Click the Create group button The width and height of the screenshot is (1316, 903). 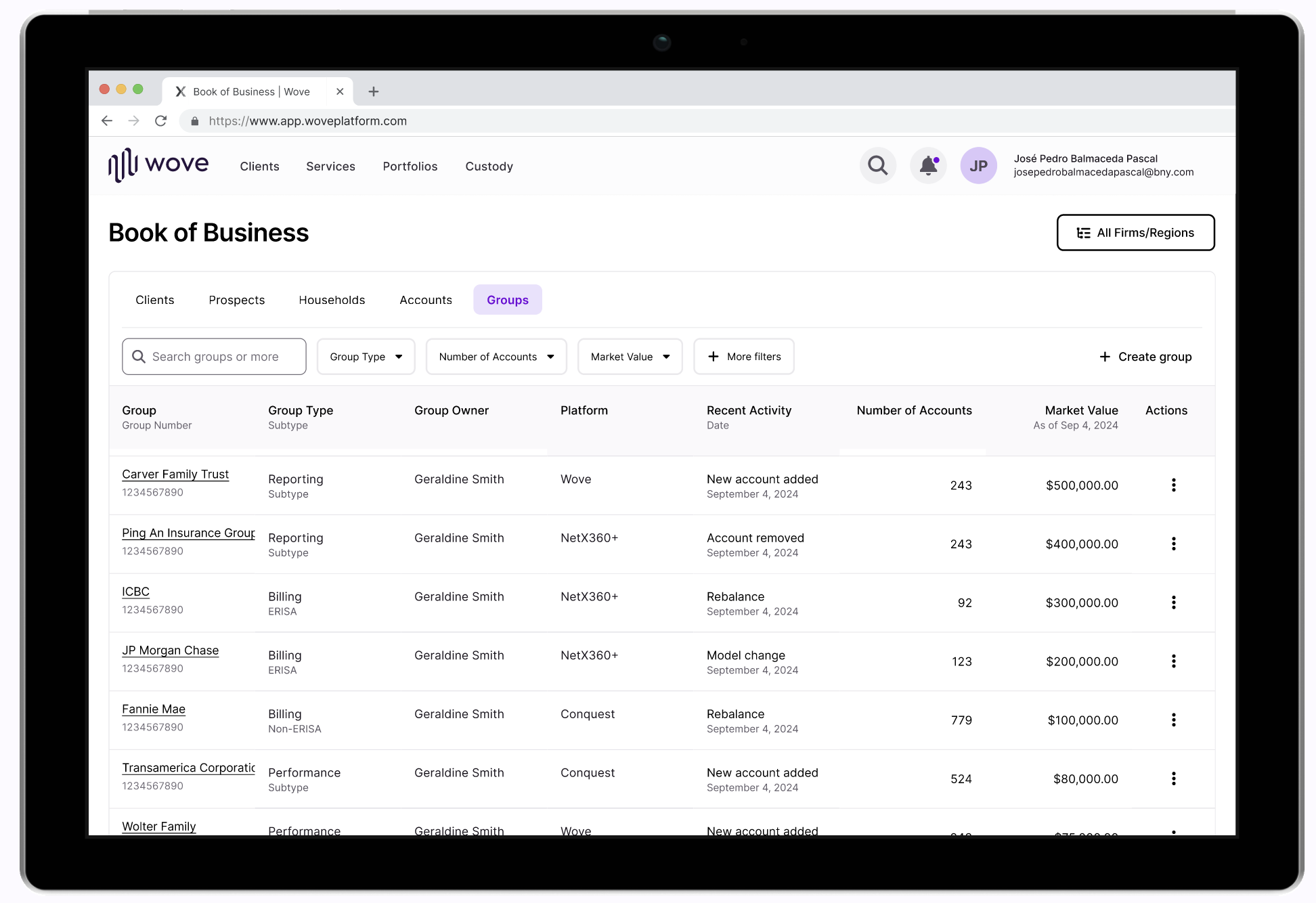(x=1145, y=357)
